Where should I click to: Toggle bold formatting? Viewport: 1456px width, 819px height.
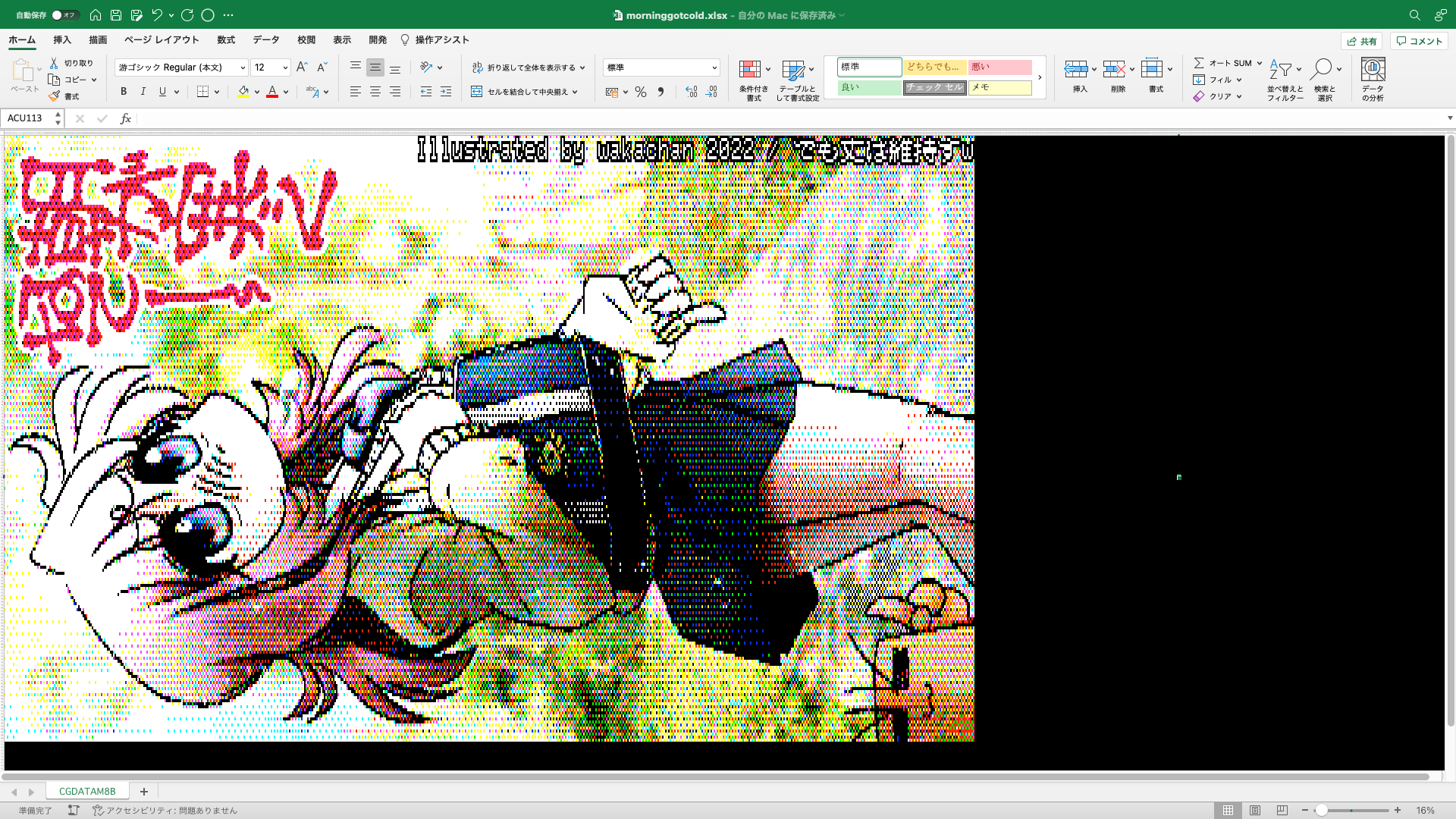pyautogui.click(x=124, y=92)
